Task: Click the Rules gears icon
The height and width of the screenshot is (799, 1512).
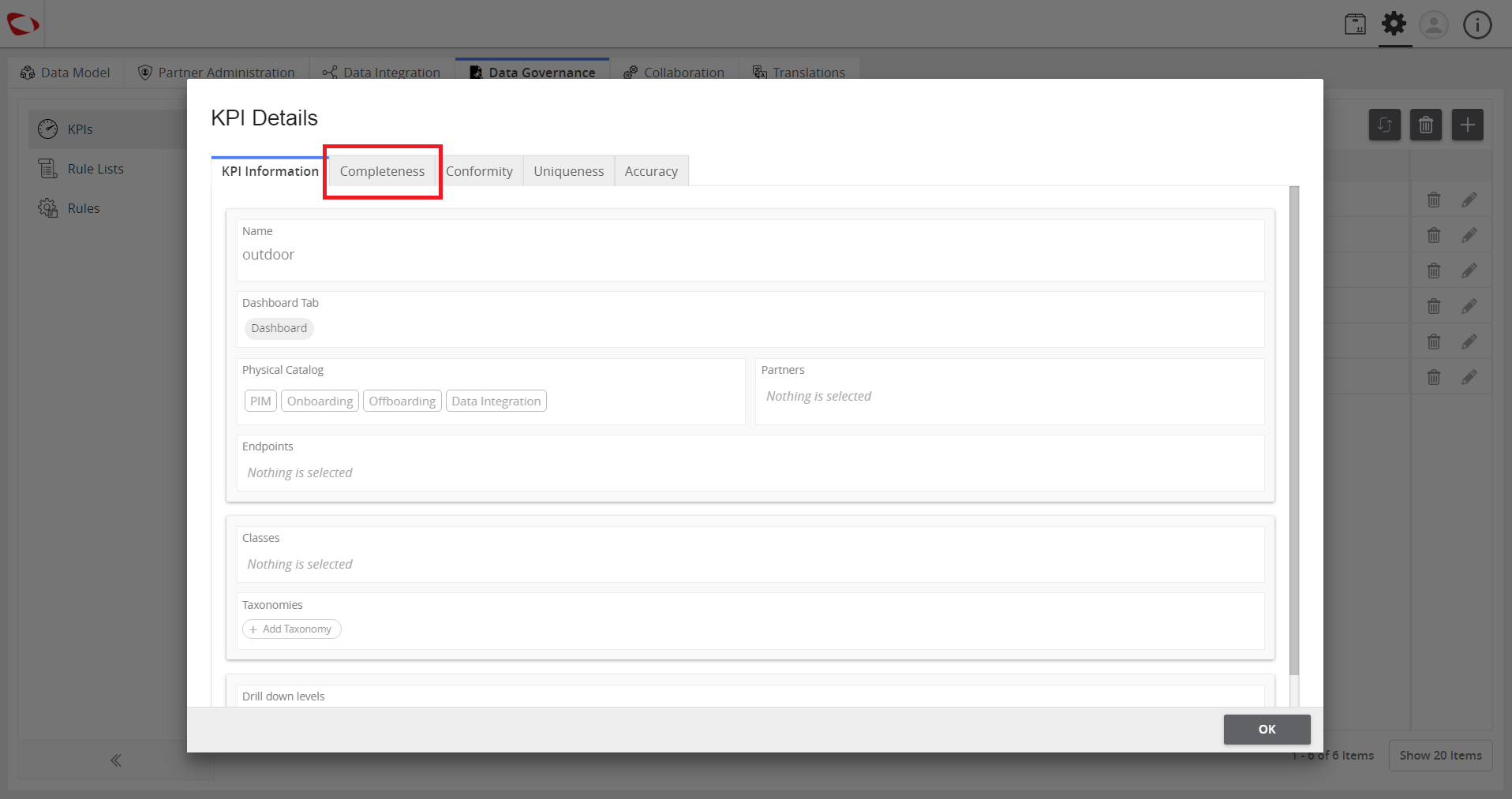Action: (48, 208)
